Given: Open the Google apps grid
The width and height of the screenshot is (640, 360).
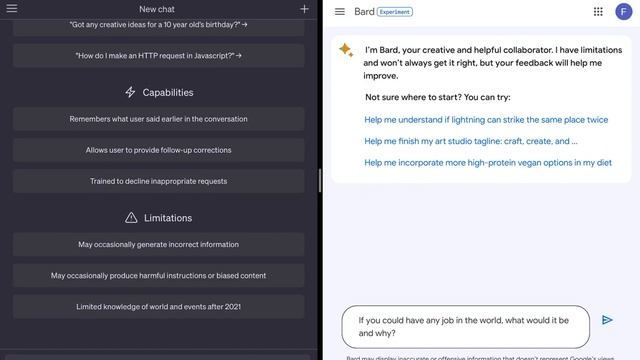Looking at the screenshot, I should tap(598, 12).
